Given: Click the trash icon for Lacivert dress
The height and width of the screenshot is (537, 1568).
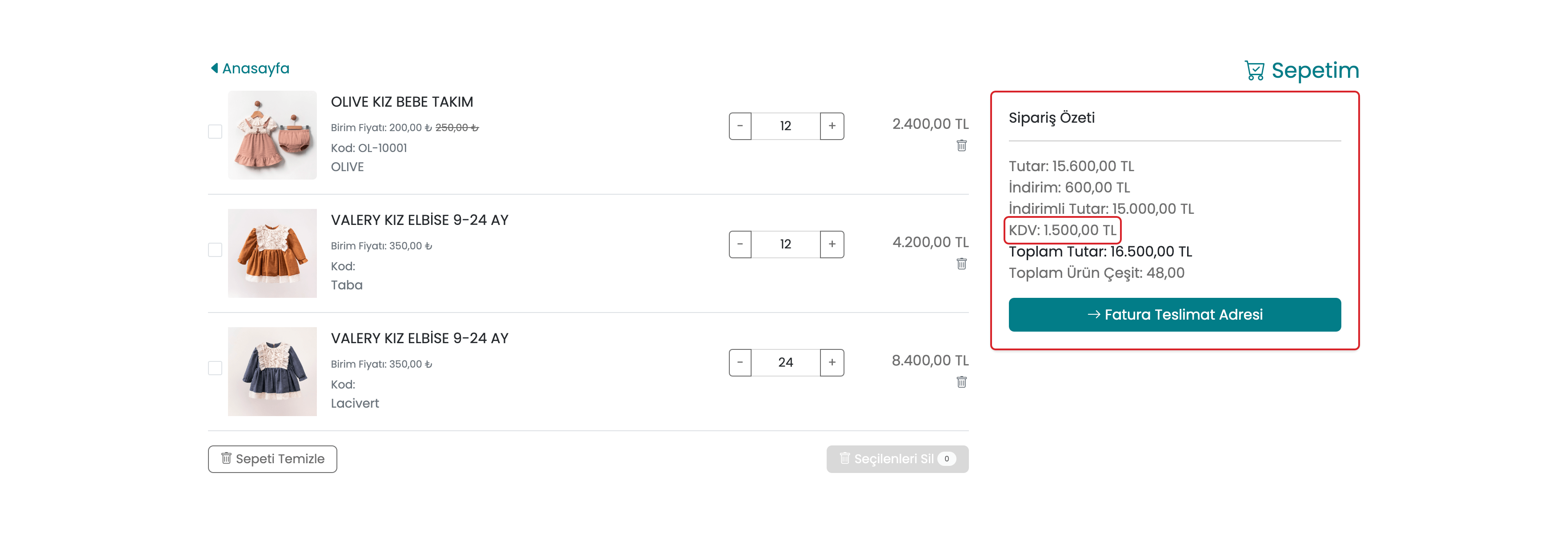Looking at the screenshot, I should [961, 382].
